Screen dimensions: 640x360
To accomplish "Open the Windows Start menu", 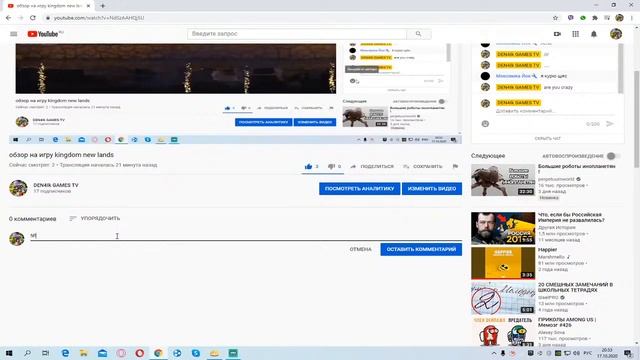I will 9,353.
